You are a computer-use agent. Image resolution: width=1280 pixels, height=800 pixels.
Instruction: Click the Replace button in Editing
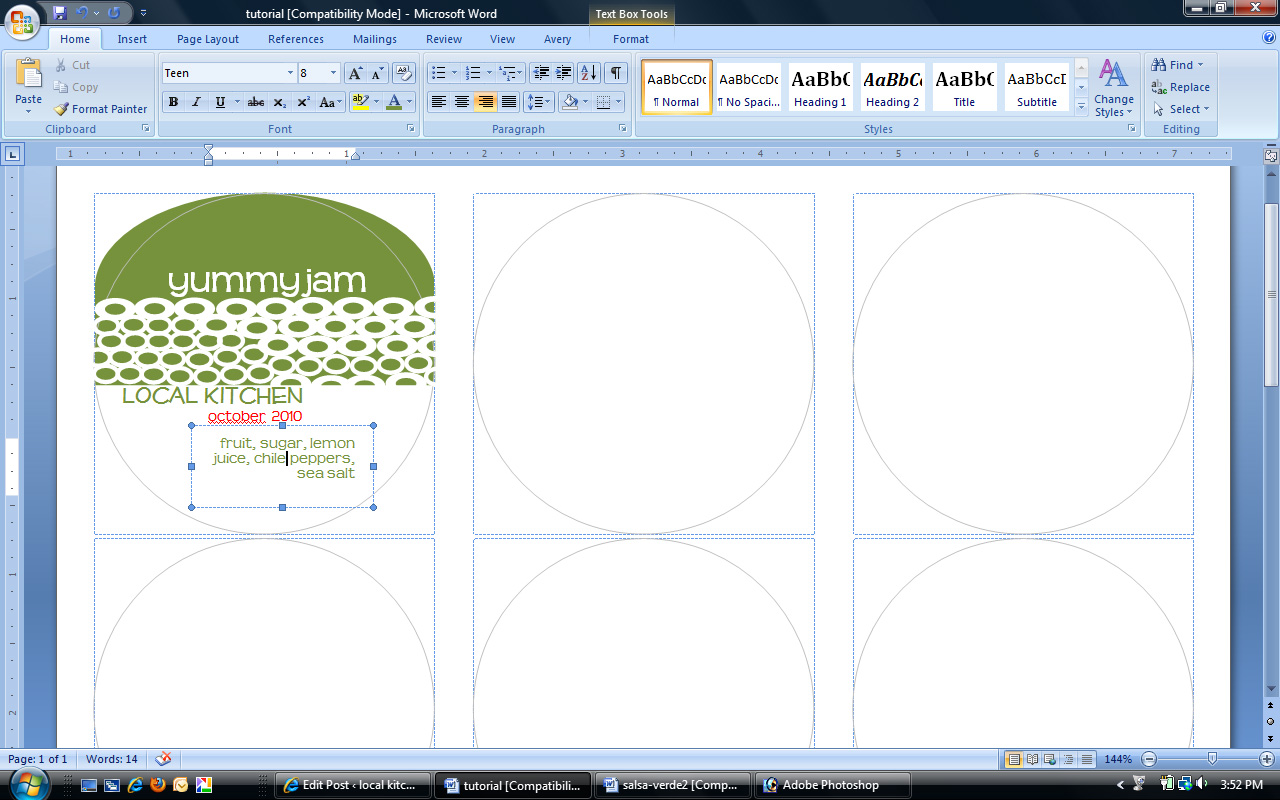click(1181, 87)
